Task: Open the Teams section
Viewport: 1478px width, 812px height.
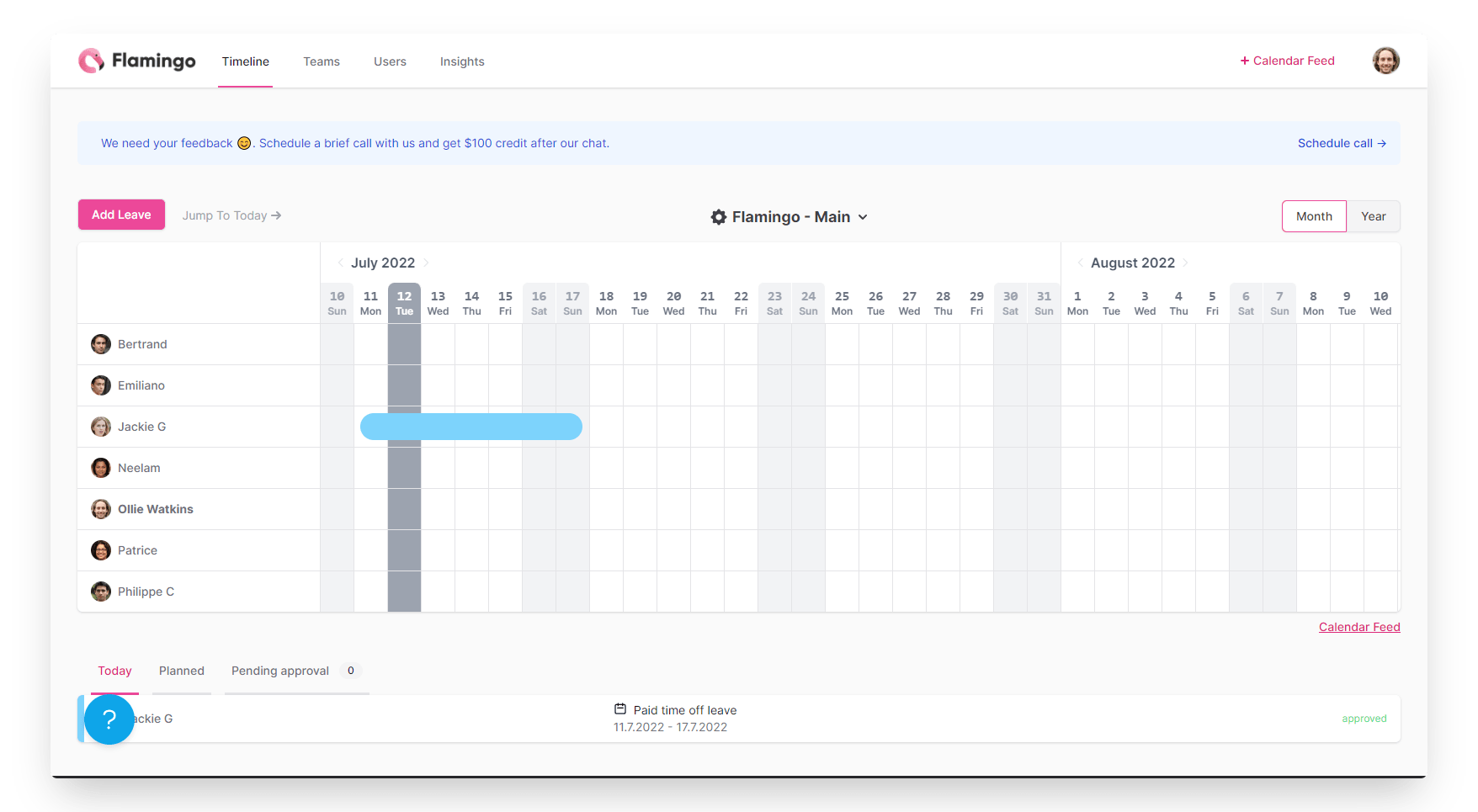Action: pos(322,61)
